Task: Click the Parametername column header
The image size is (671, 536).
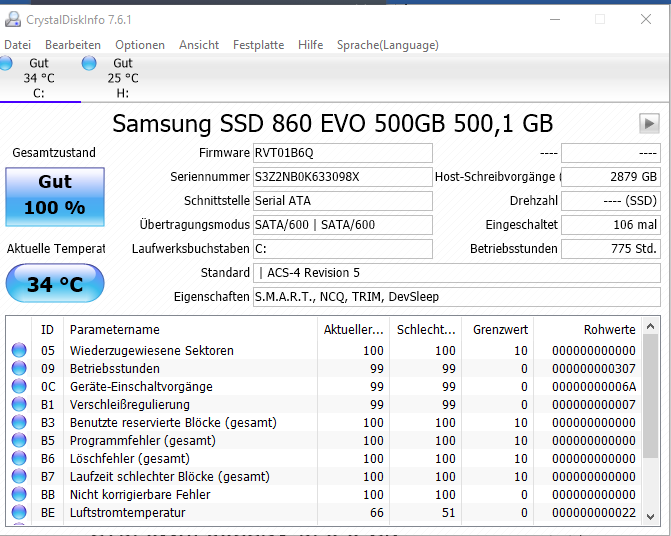Action: (x=190, y=329)
